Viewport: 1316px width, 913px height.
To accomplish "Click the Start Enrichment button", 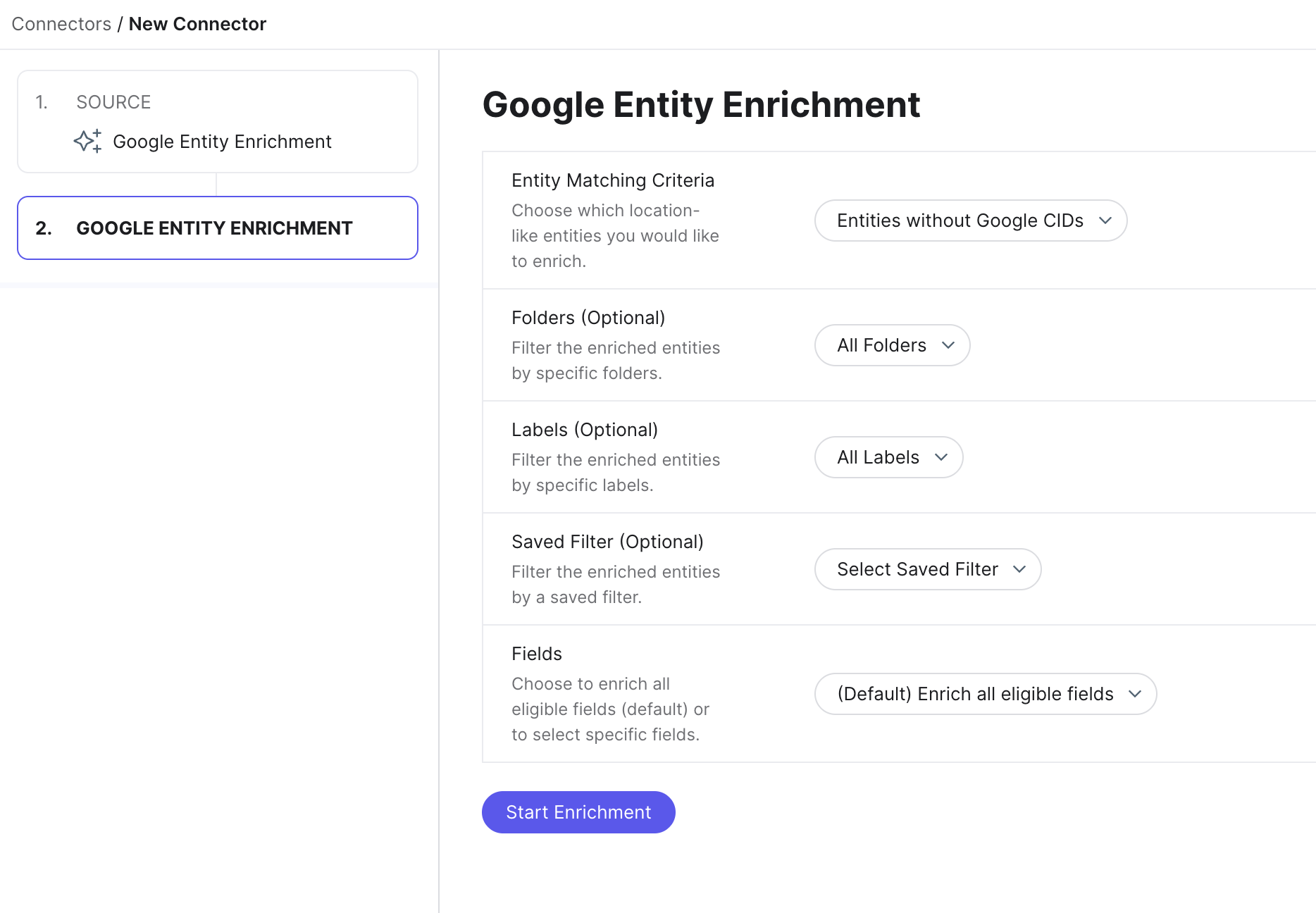I will [x=578, y=812].
